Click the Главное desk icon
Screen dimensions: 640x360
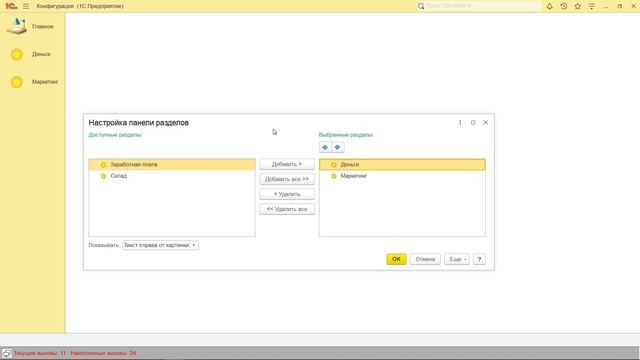coord(17,26)
